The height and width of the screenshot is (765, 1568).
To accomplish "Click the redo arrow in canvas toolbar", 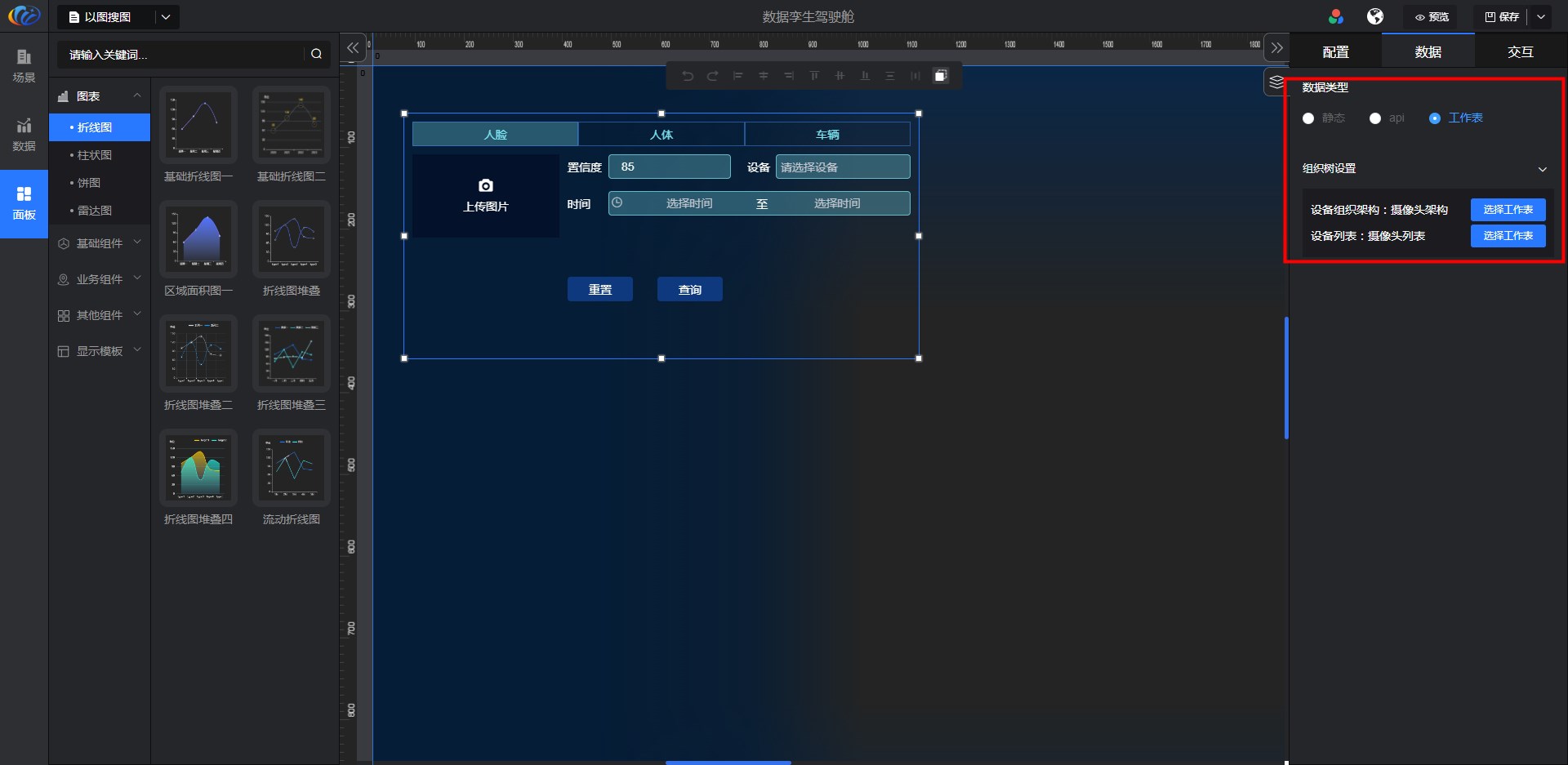I will click(713, 76).
